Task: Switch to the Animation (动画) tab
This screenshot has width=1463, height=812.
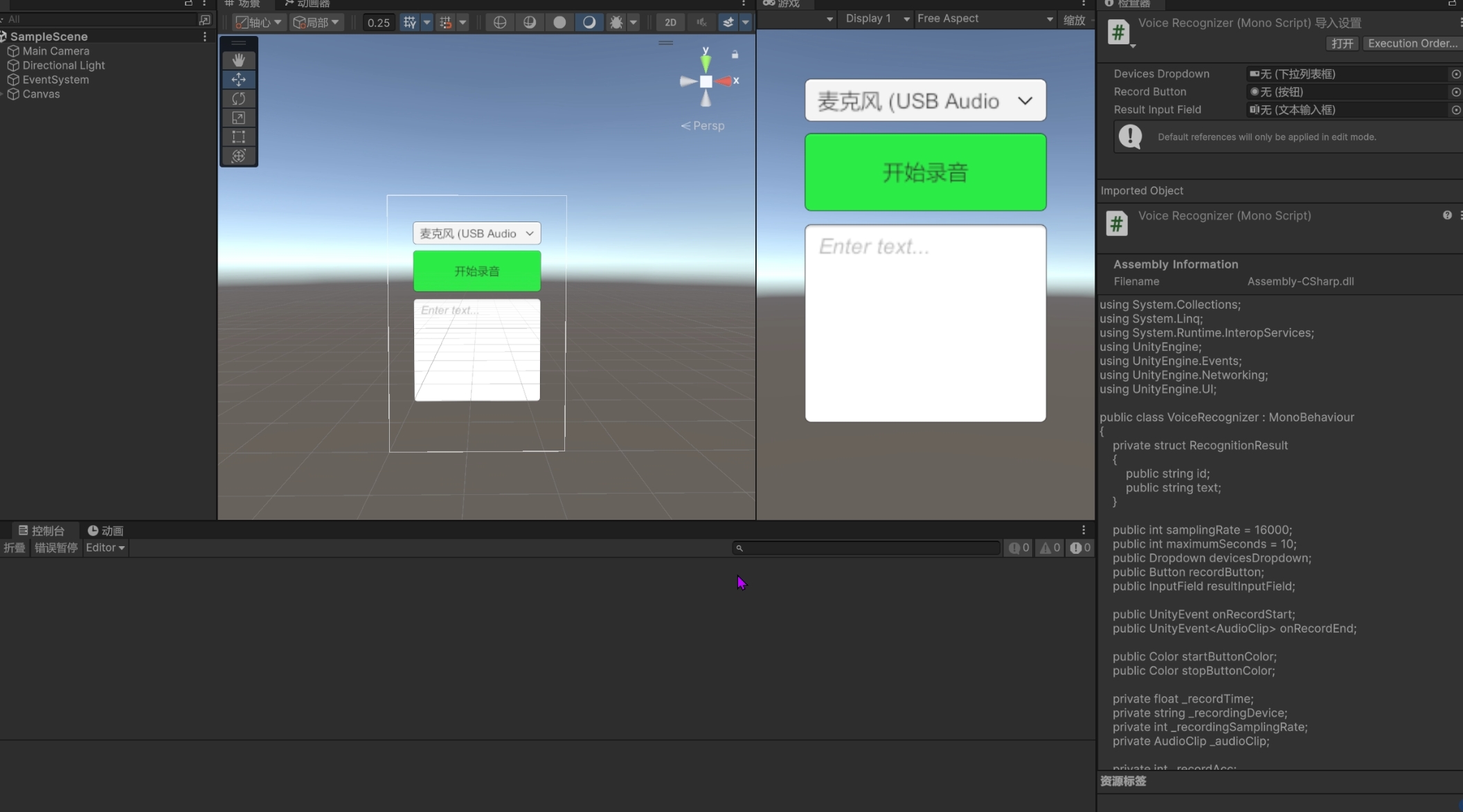Action: point(105,531)
